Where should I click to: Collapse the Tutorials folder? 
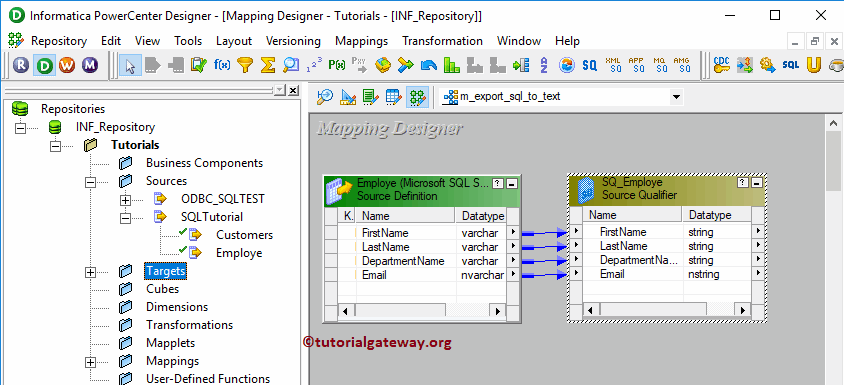pyautogui.click(x=55, y=146)
